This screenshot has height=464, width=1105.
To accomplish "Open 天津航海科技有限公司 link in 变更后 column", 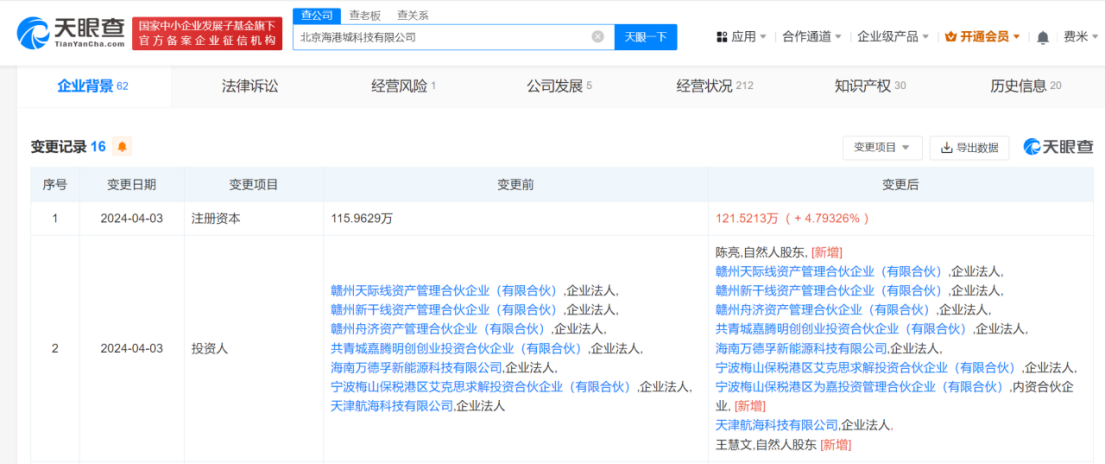I will [x=777, y=425].
